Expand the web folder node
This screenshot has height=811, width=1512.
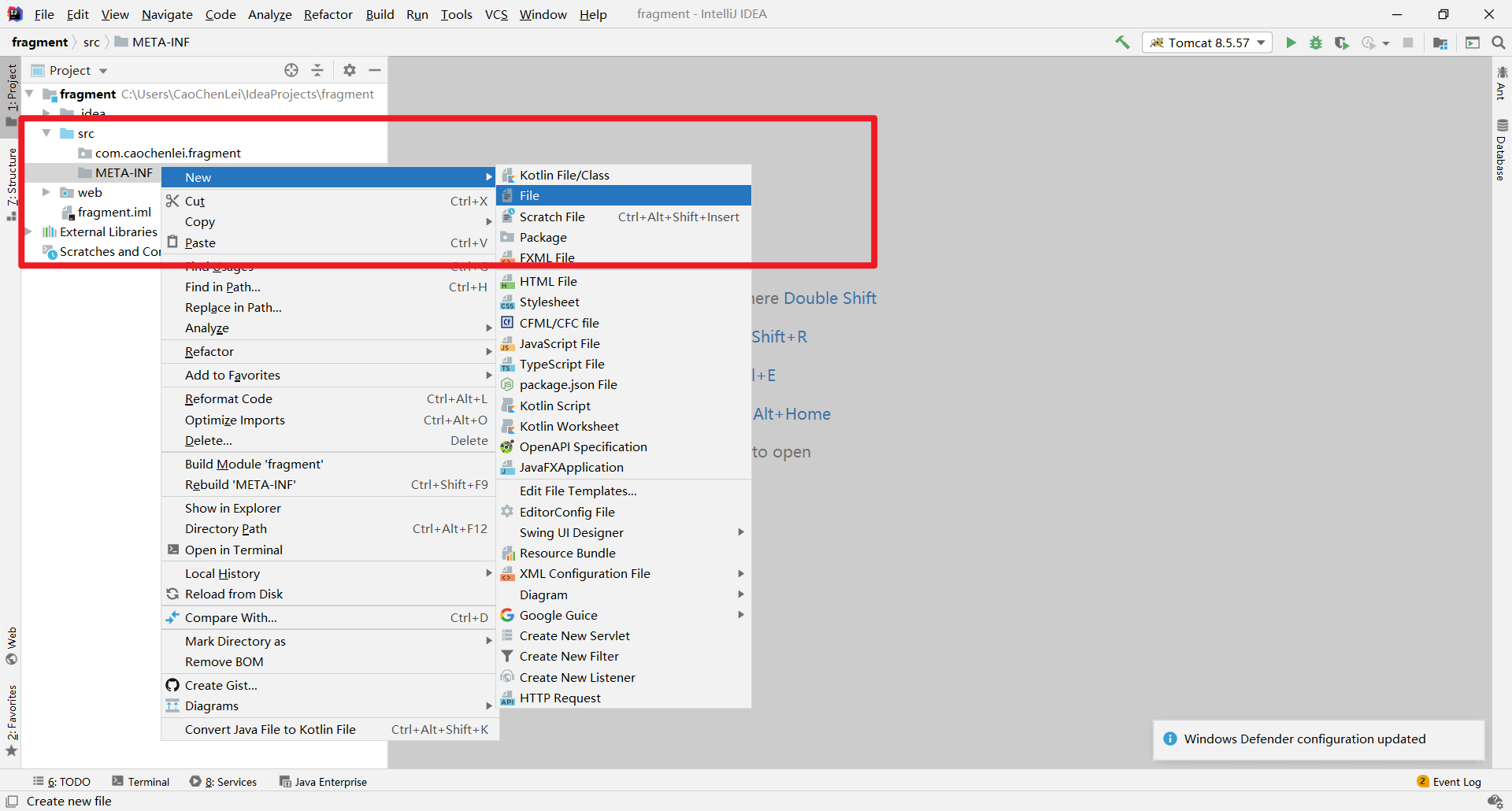pos(46,192)
